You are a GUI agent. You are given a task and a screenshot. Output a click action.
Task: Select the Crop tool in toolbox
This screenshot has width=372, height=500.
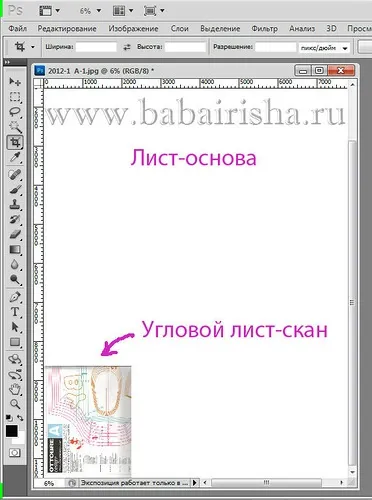coord(15,142)
